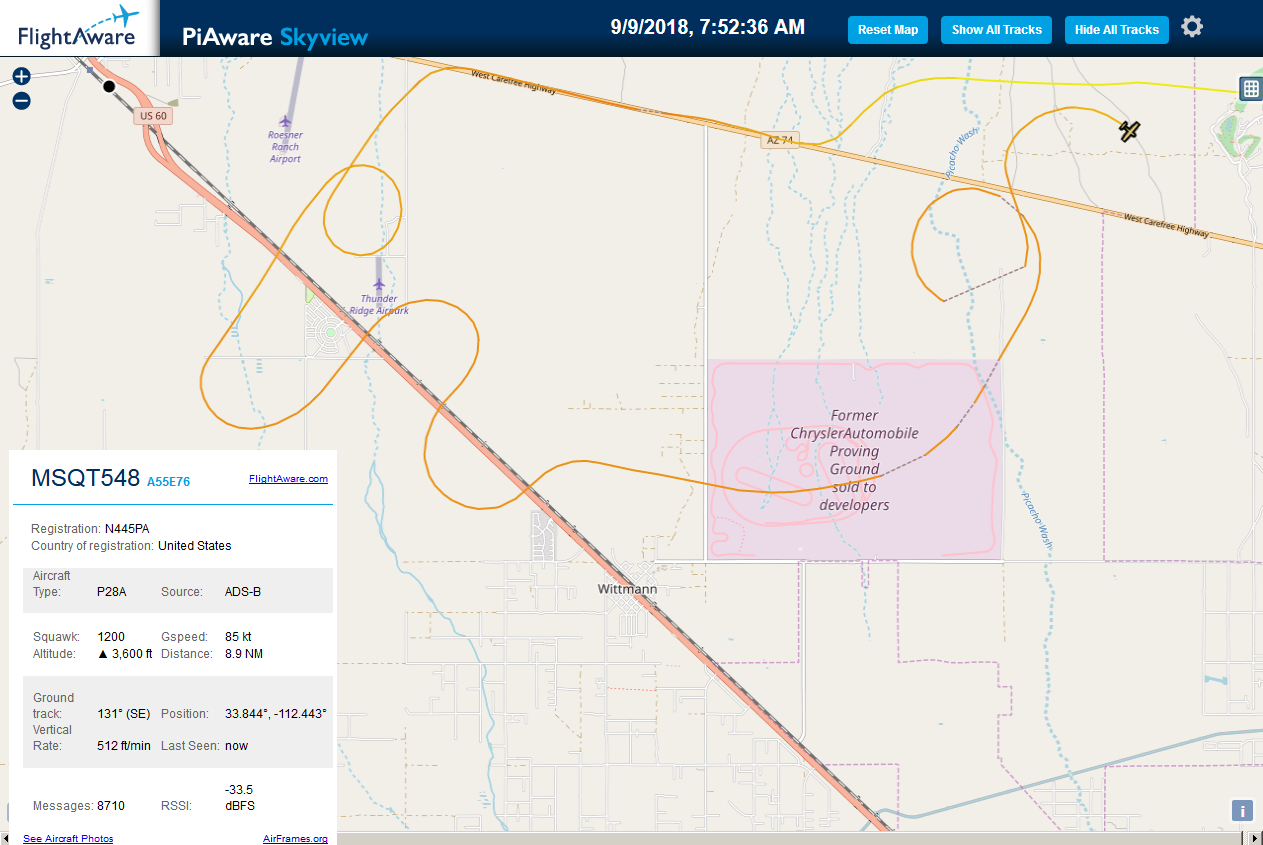This screenshot has height=845, width=1263.
Task: Click the Former Chrysler Proving Ground label
Action: click(x=854, y=460)
